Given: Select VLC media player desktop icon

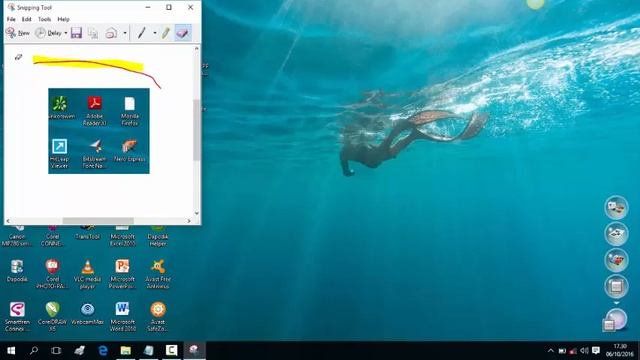Looking at the screenshot, I should (87, 274).
